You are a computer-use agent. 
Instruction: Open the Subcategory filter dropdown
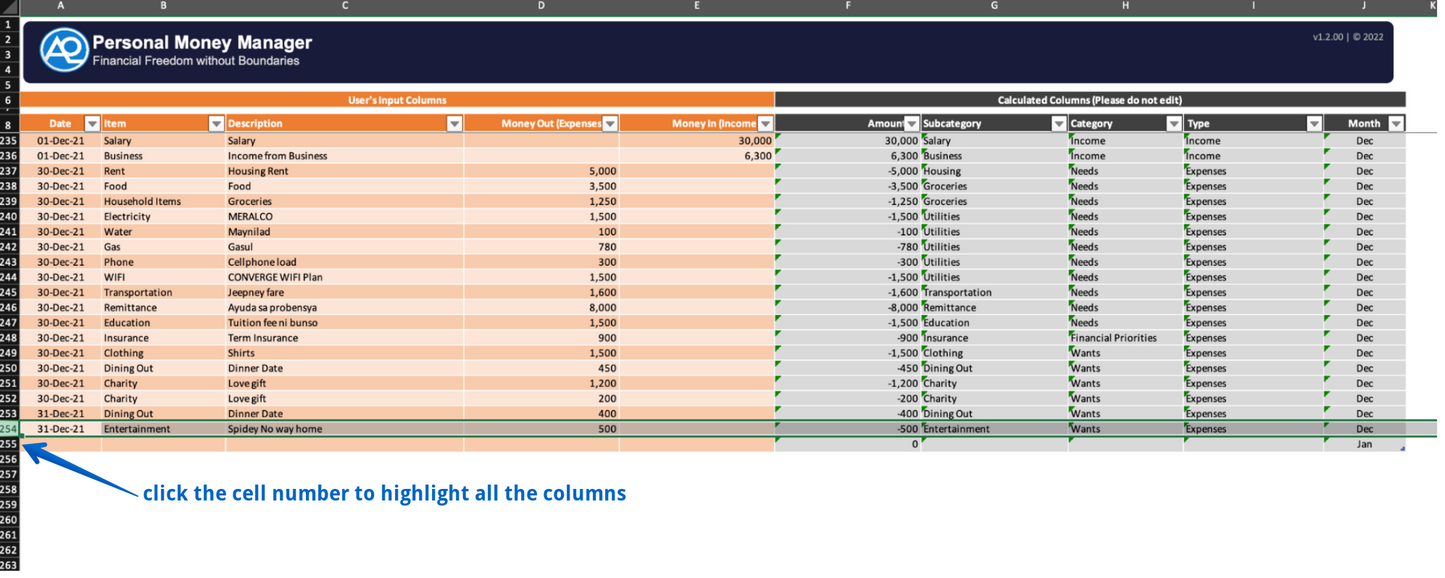click(x=1058, y=124)
